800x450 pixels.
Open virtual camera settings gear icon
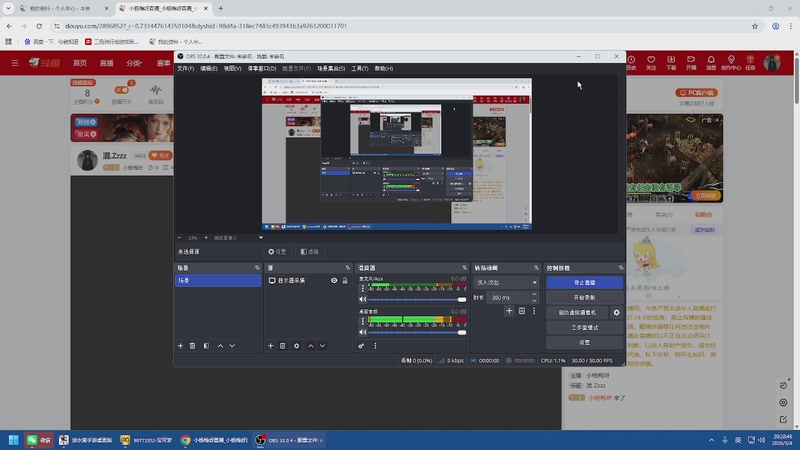(616, 312)
